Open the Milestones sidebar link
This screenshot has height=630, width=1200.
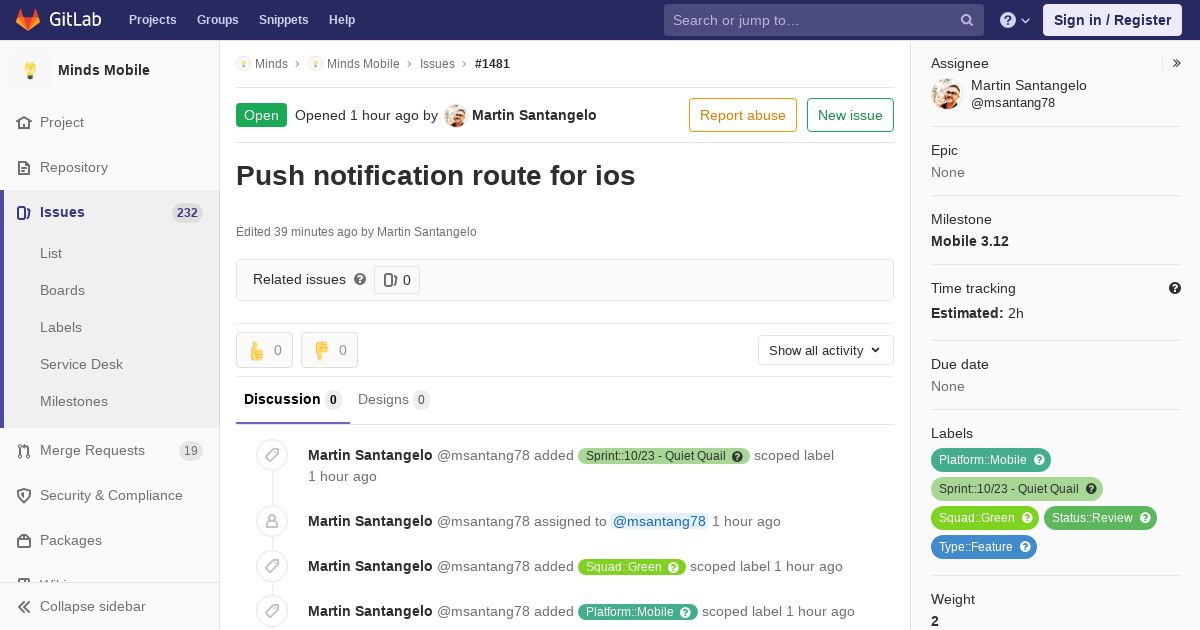(74, 401)
